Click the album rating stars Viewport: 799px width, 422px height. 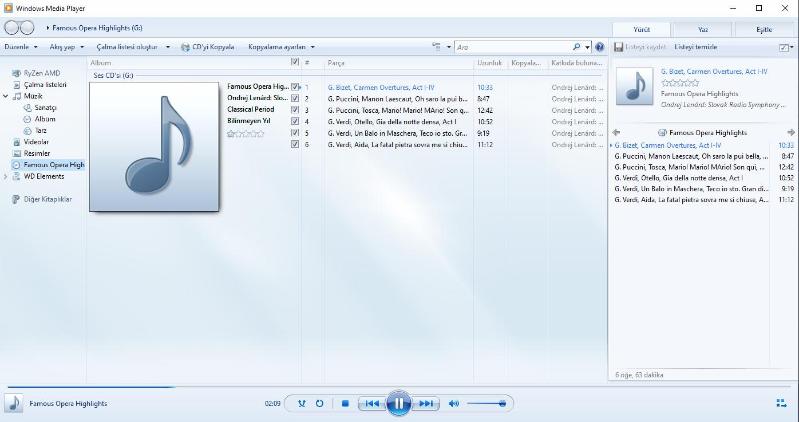click(x=246, y=134)
